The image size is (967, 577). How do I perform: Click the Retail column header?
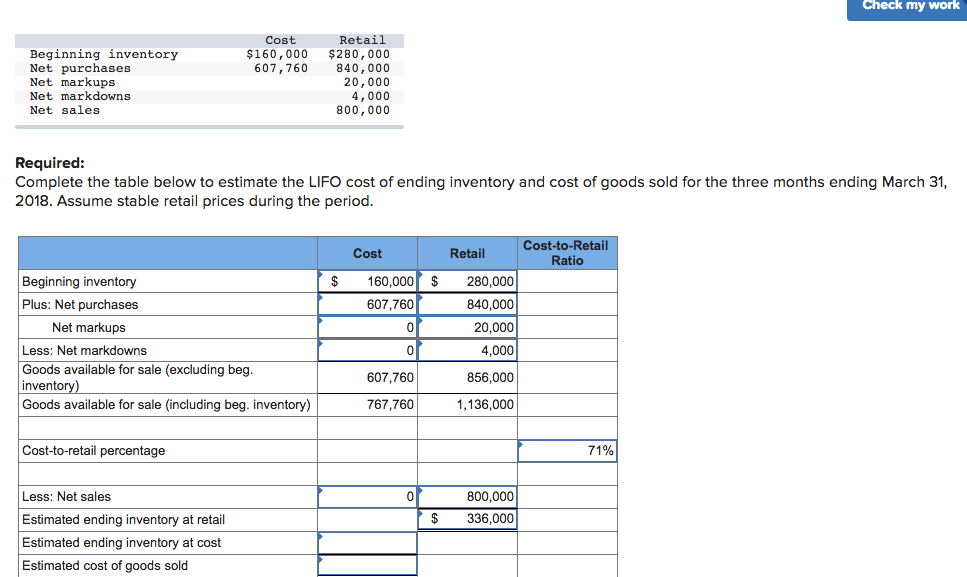point(467,253)
